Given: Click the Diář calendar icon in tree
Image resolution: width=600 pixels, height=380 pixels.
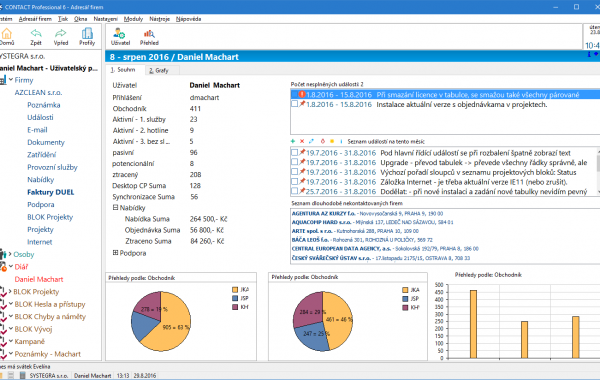Looking at the screenshot, I should coord(3,266).
